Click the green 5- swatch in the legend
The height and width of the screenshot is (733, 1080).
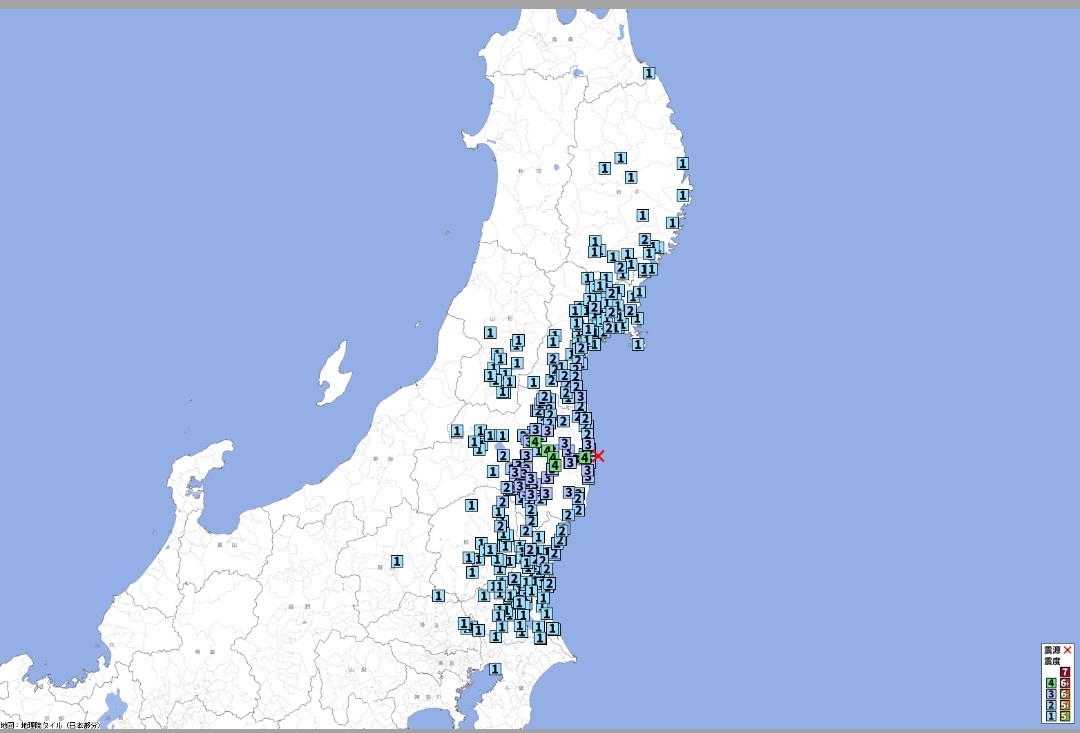pos(1065,716)
